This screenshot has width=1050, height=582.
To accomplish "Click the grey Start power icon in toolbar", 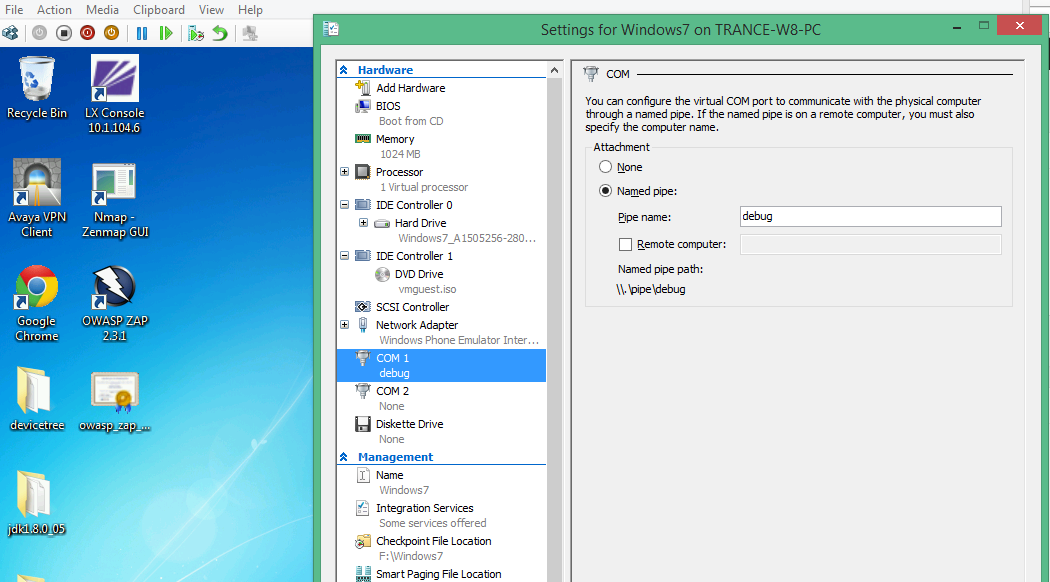I will tap(40, 33).
